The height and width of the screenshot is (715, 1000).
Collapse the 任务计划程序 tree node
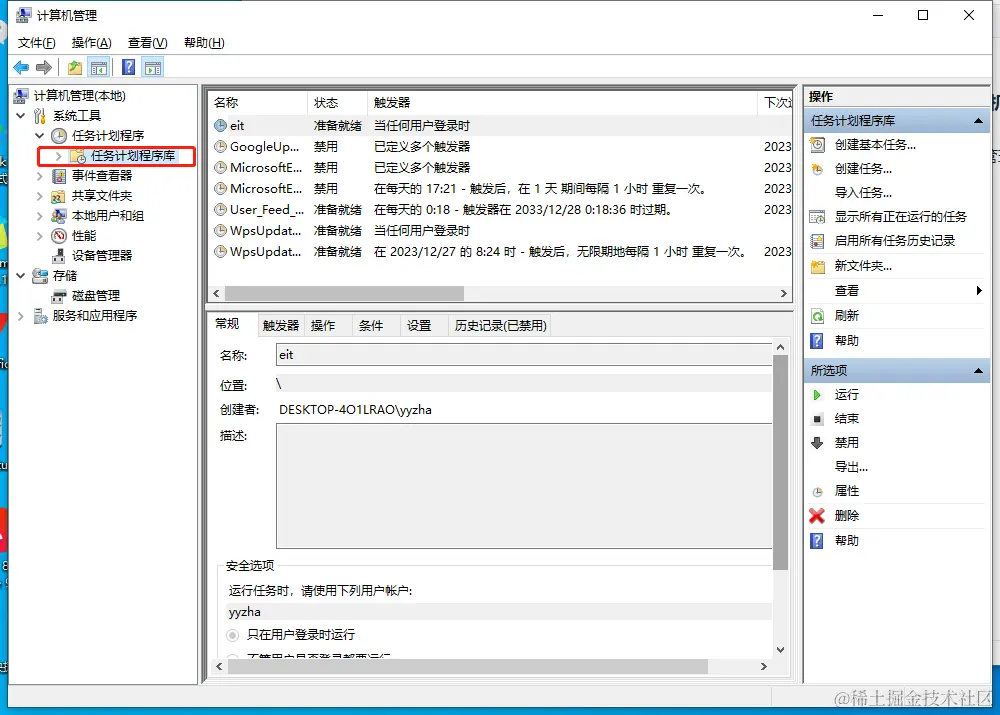pos(40,136)
